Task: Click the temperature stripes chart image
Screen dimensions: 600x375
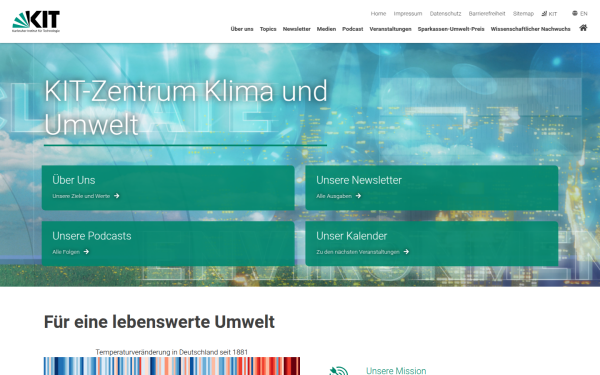Action: pyautogui.click(x=172, y=366)
